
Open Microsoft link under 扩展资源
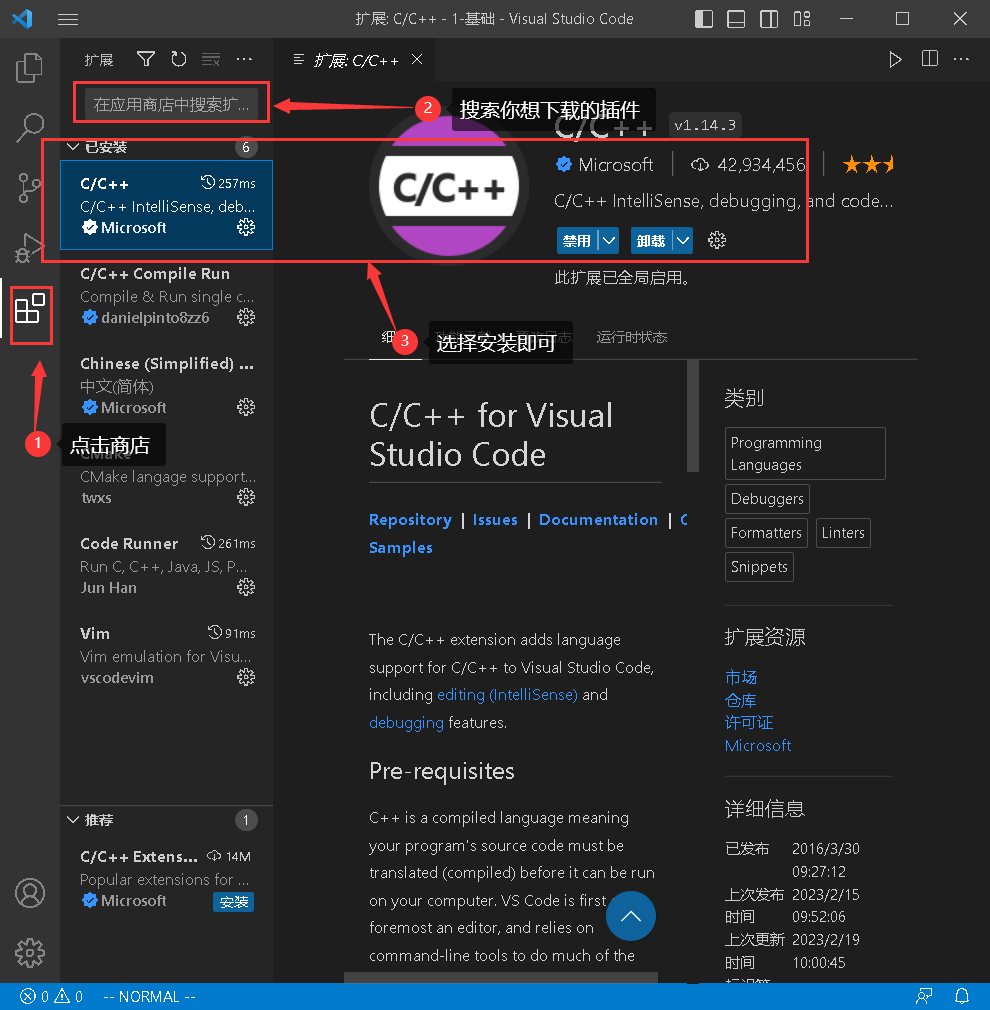758,745
